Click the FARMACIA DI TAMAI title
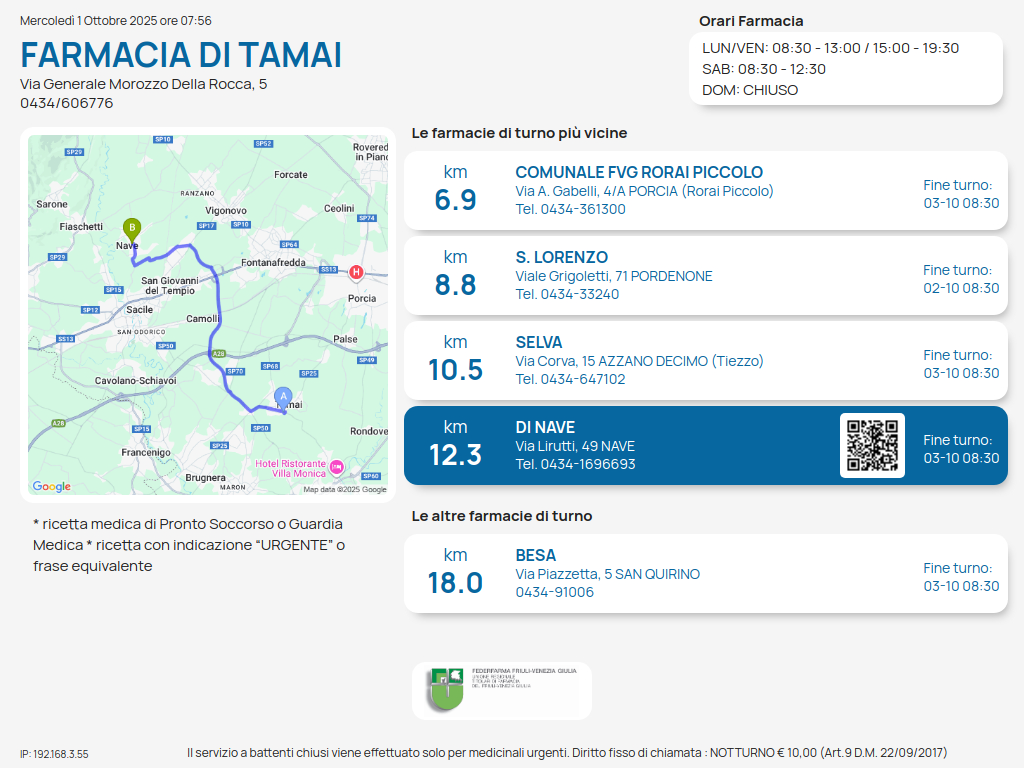1024x768 pixels. pyautogui.click(x=181, y=55)
